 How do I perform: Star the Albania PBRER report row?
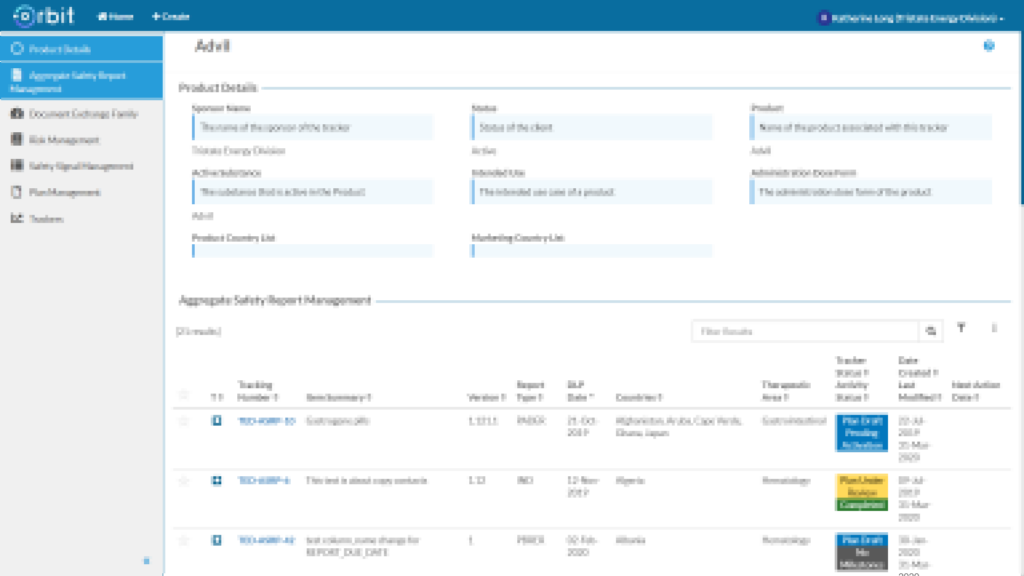184,540
